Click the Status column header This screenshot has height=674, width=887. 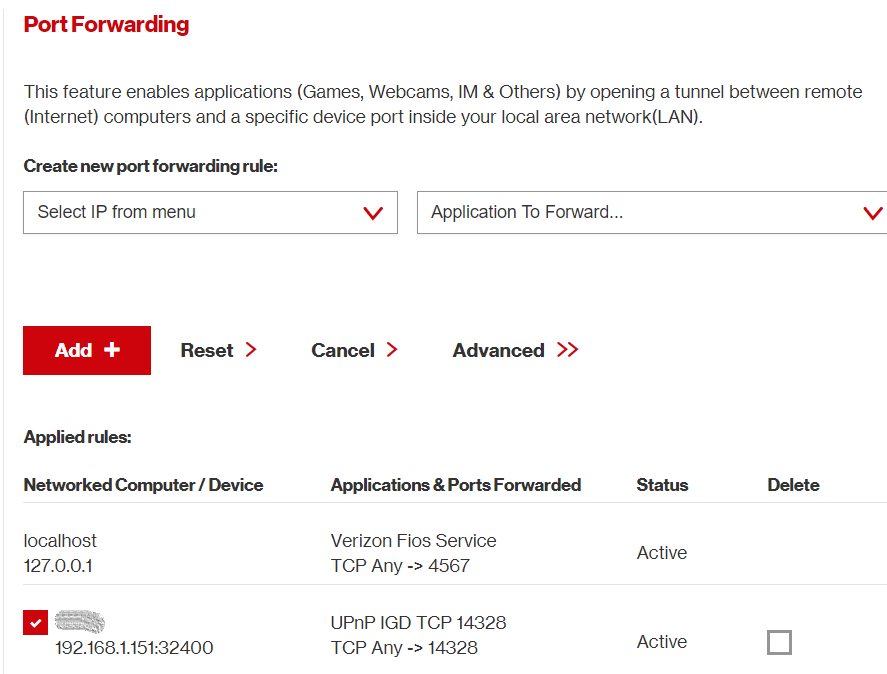(x=662, y=485)
